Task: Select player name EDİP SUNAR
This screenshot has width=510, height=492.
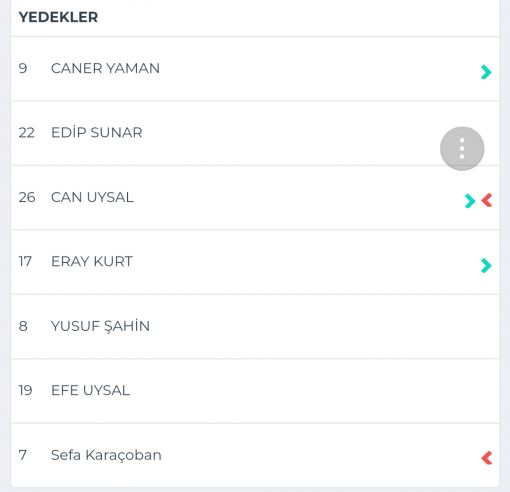Action: point(97,132)
